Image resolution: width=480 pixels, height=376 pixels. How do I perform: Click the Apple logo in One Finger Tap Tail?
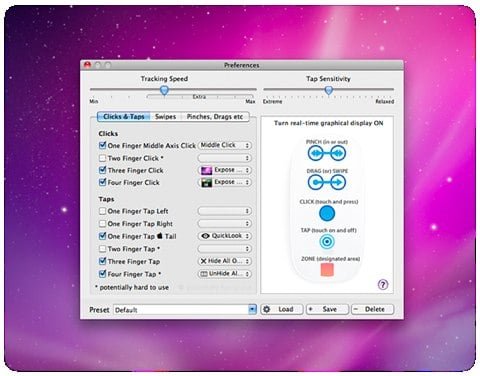click(x=160, y=236)
